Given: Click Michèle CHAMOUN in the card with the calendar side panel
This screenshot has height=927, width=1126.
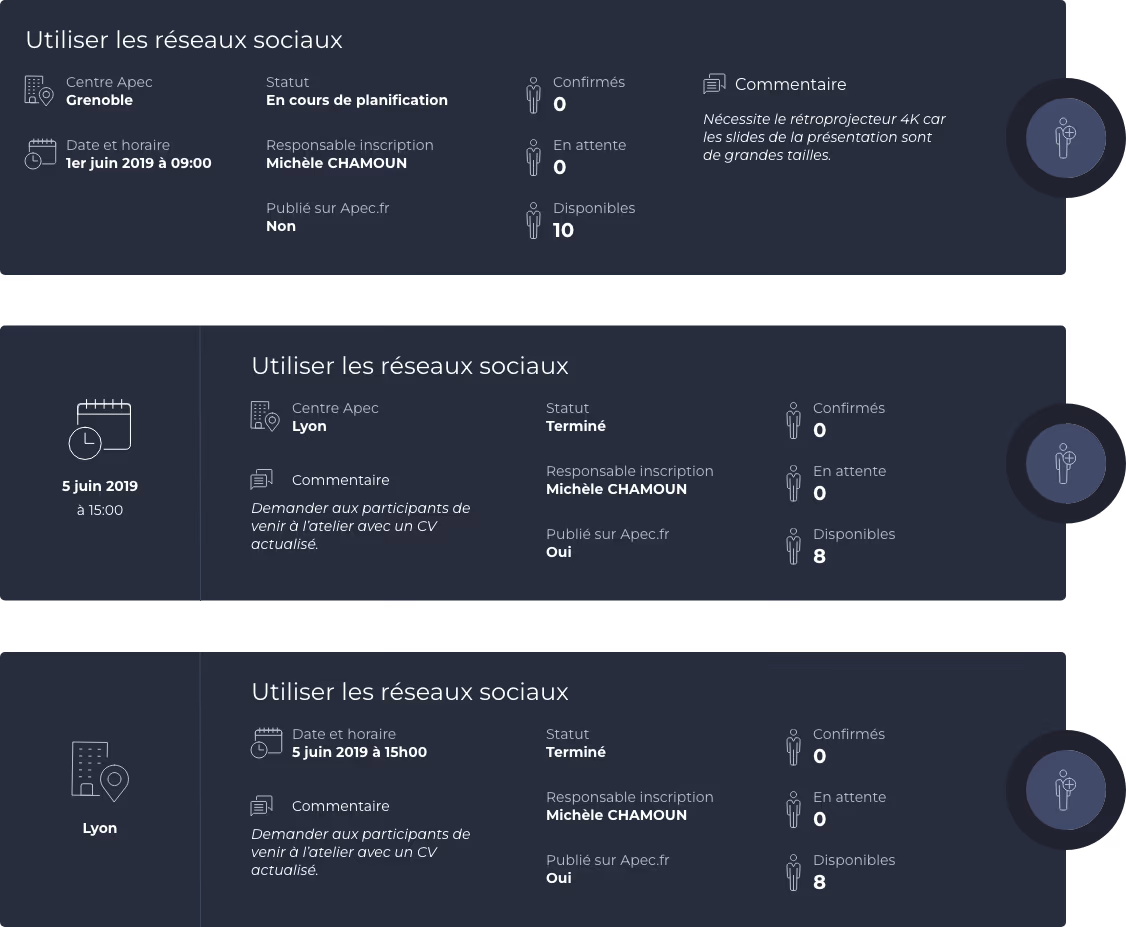Looking at the screenshot, I should click(616, 489).
